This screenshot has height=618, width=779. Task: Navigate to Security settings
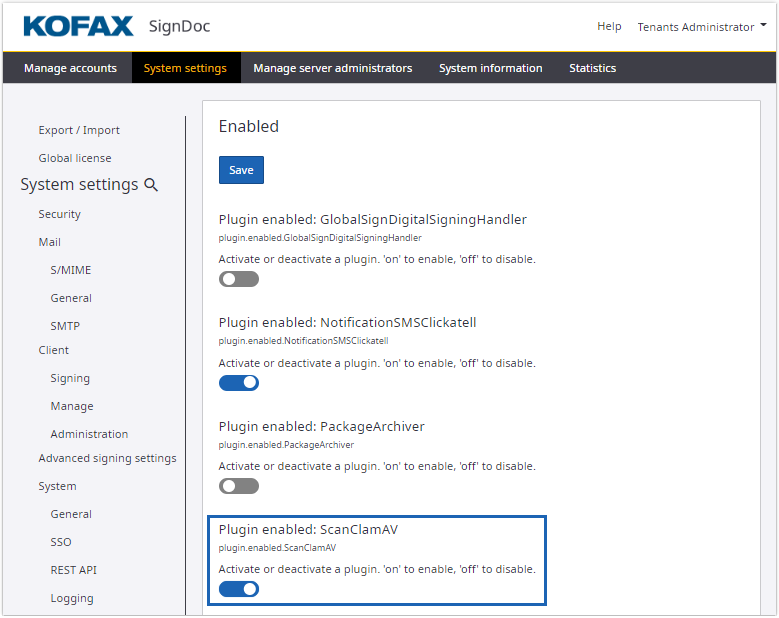pos(60,214)
